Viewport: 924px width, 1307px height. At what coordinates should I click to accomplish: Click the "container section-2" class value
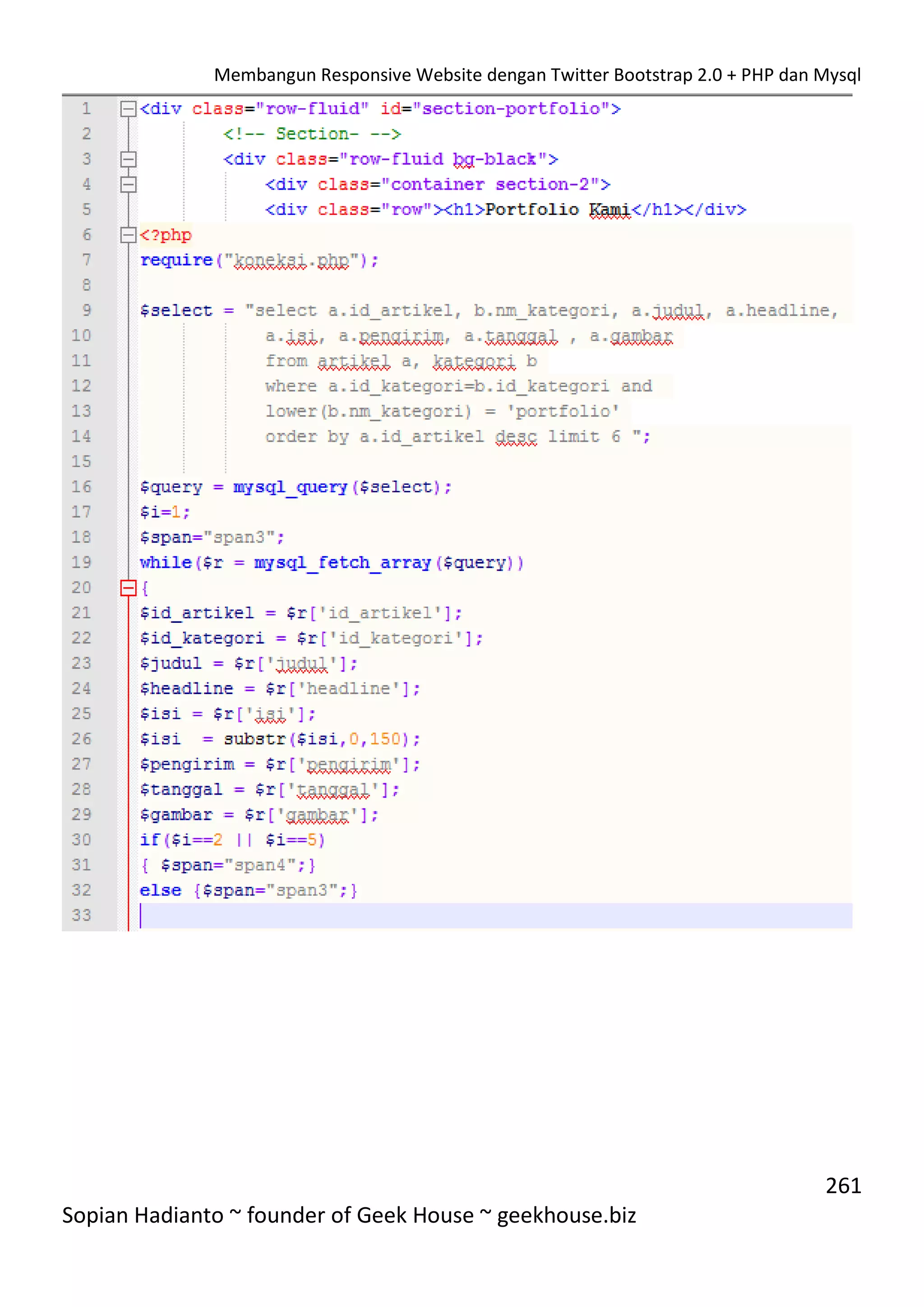coord(490,185)
